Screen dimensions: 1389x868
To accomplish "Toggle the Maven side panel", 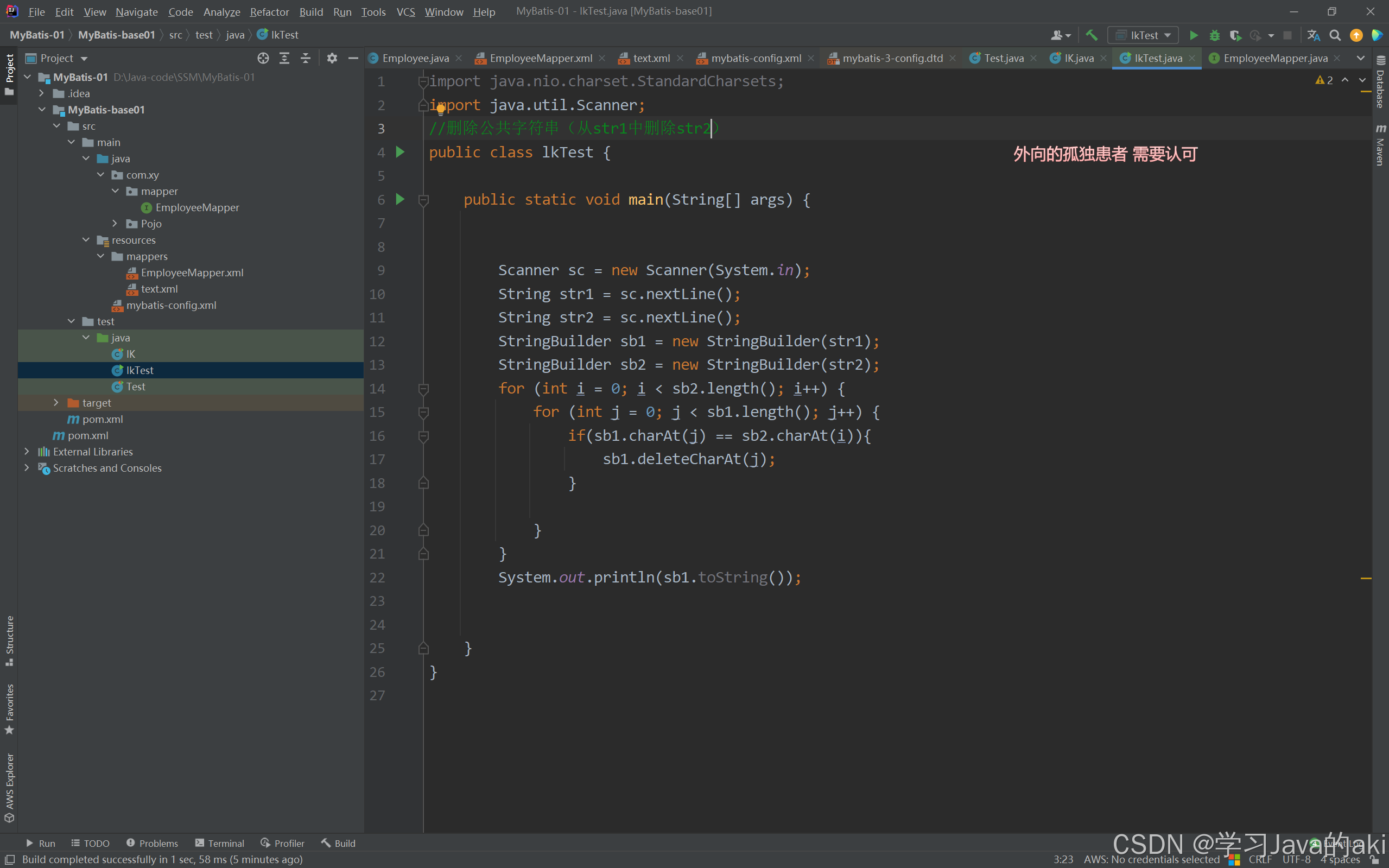I will click(1380, 145).
